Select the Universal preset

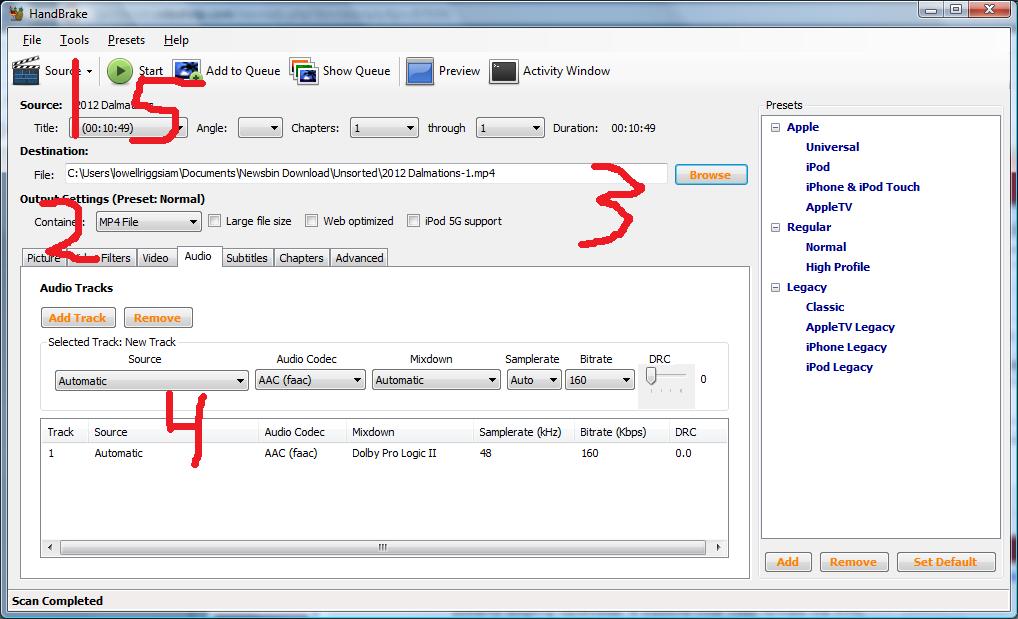(x=832, y=147)
